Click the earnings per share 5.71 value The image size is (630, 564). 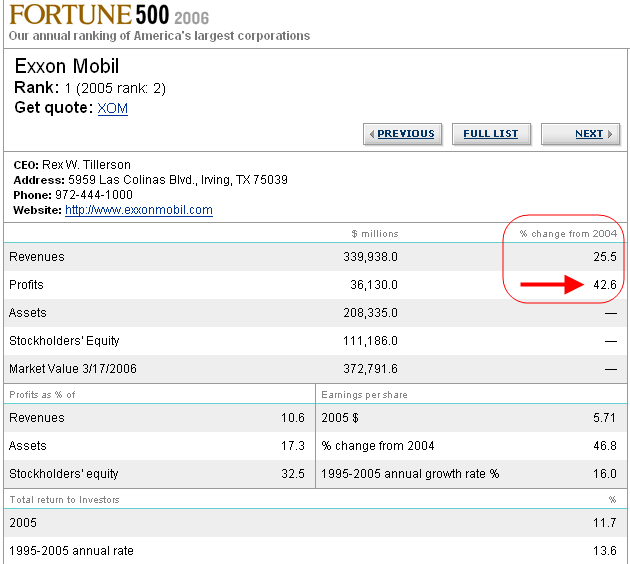[x=605, y=418]
